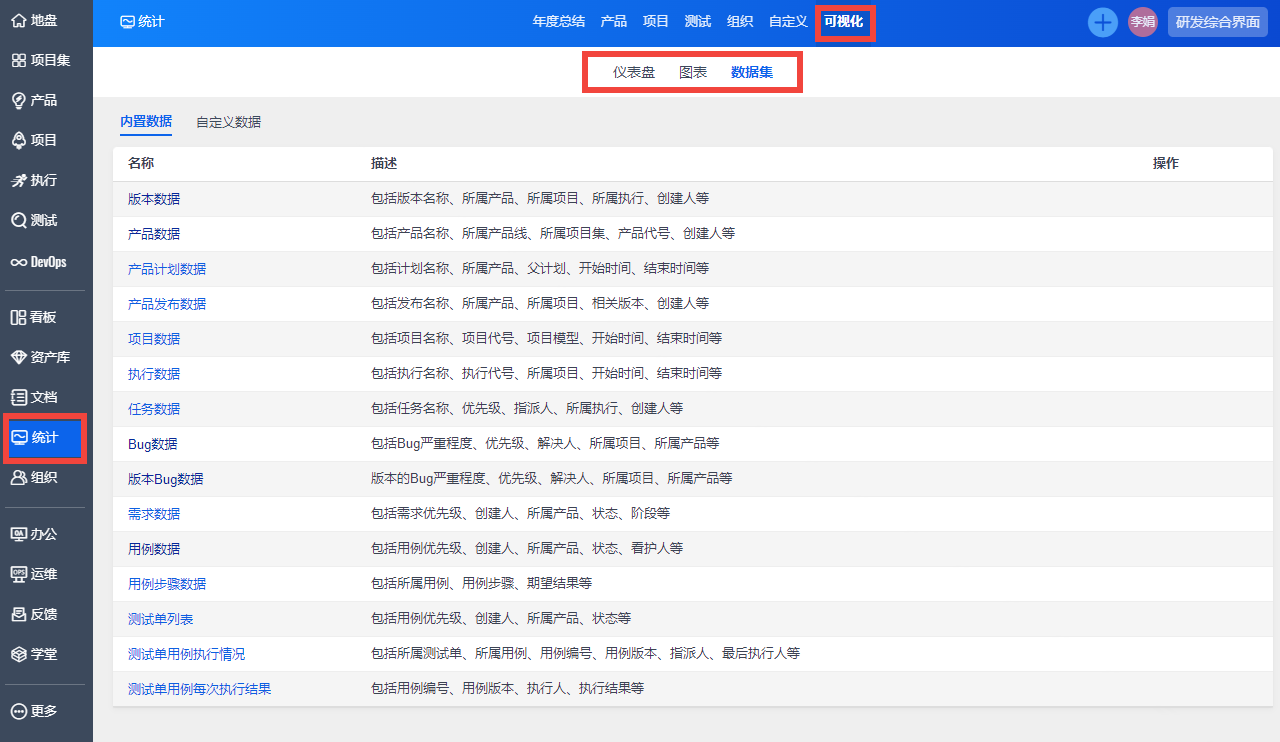Open 研发综合界面 interface switcher

(x=1217, y=22)
